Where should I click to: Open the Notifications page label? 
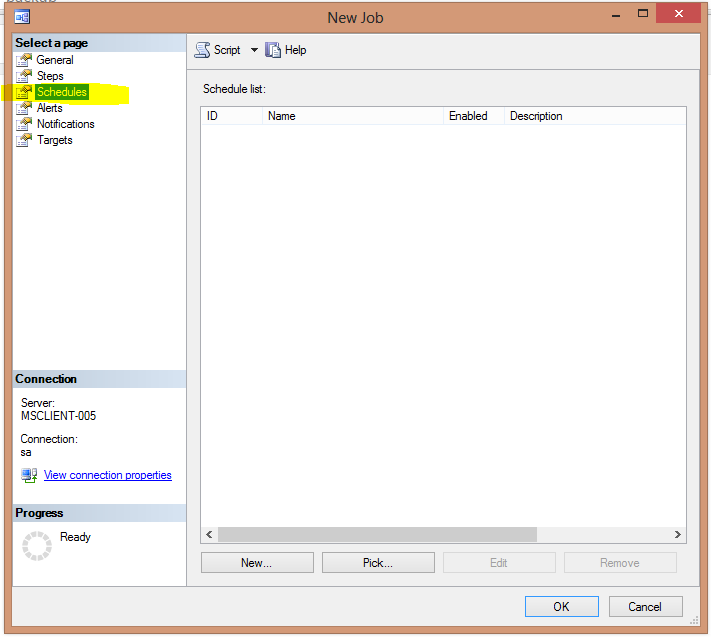pyautogui.click(x=66, y=124)
